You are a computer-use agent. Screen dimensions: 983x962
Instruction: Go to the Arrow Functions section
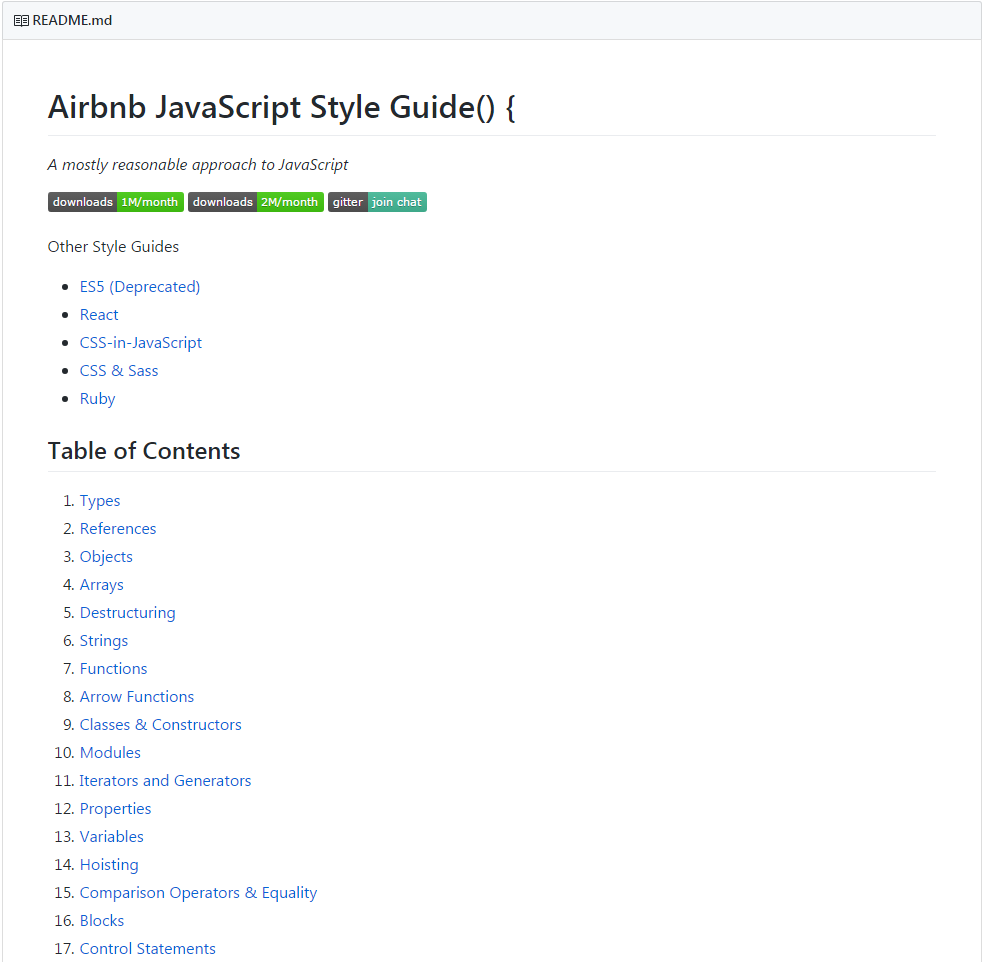click(x=137, y=697)
